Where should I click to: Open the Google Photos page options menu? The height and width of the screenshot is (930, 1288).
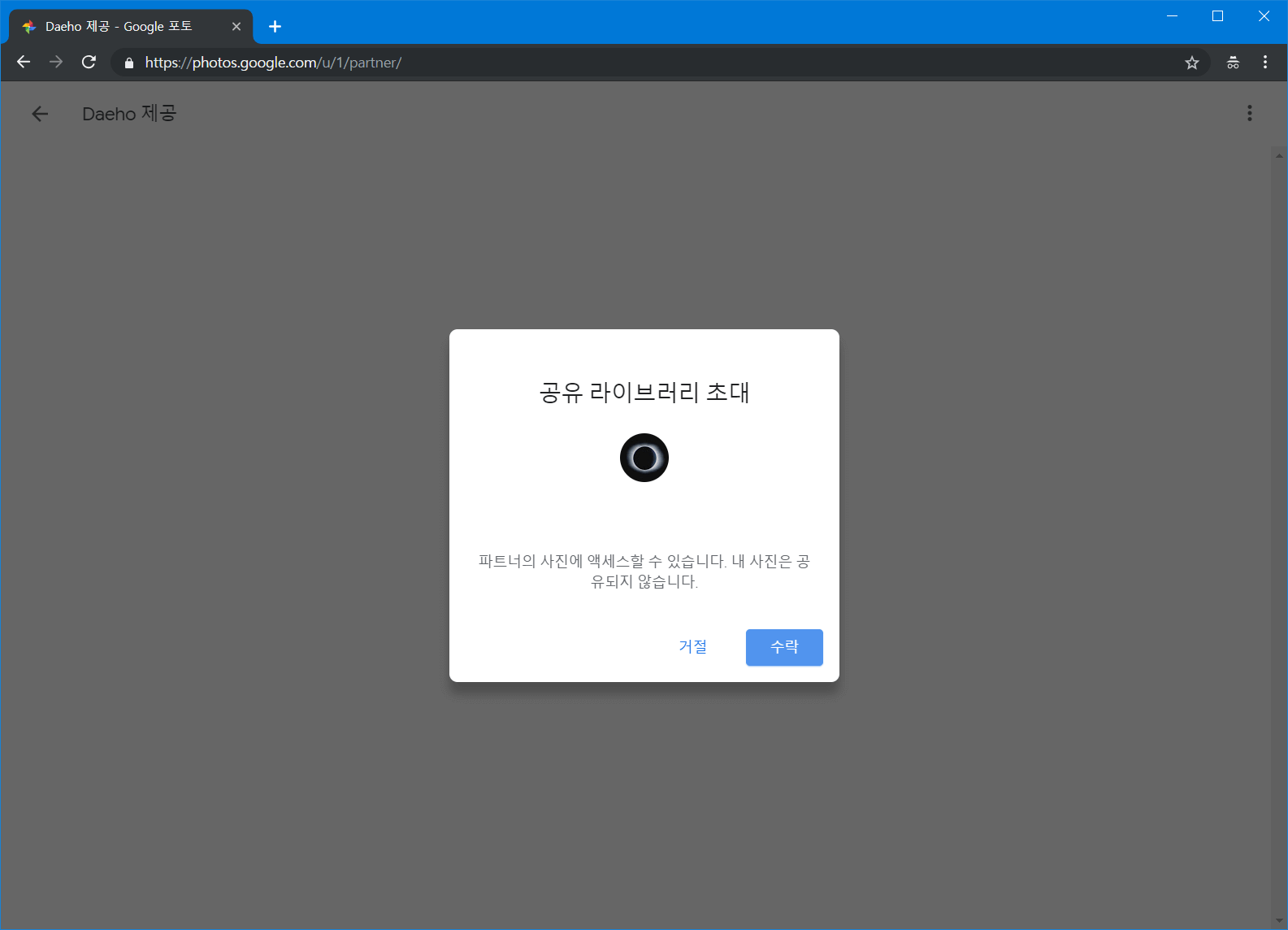coord(1249,114)
